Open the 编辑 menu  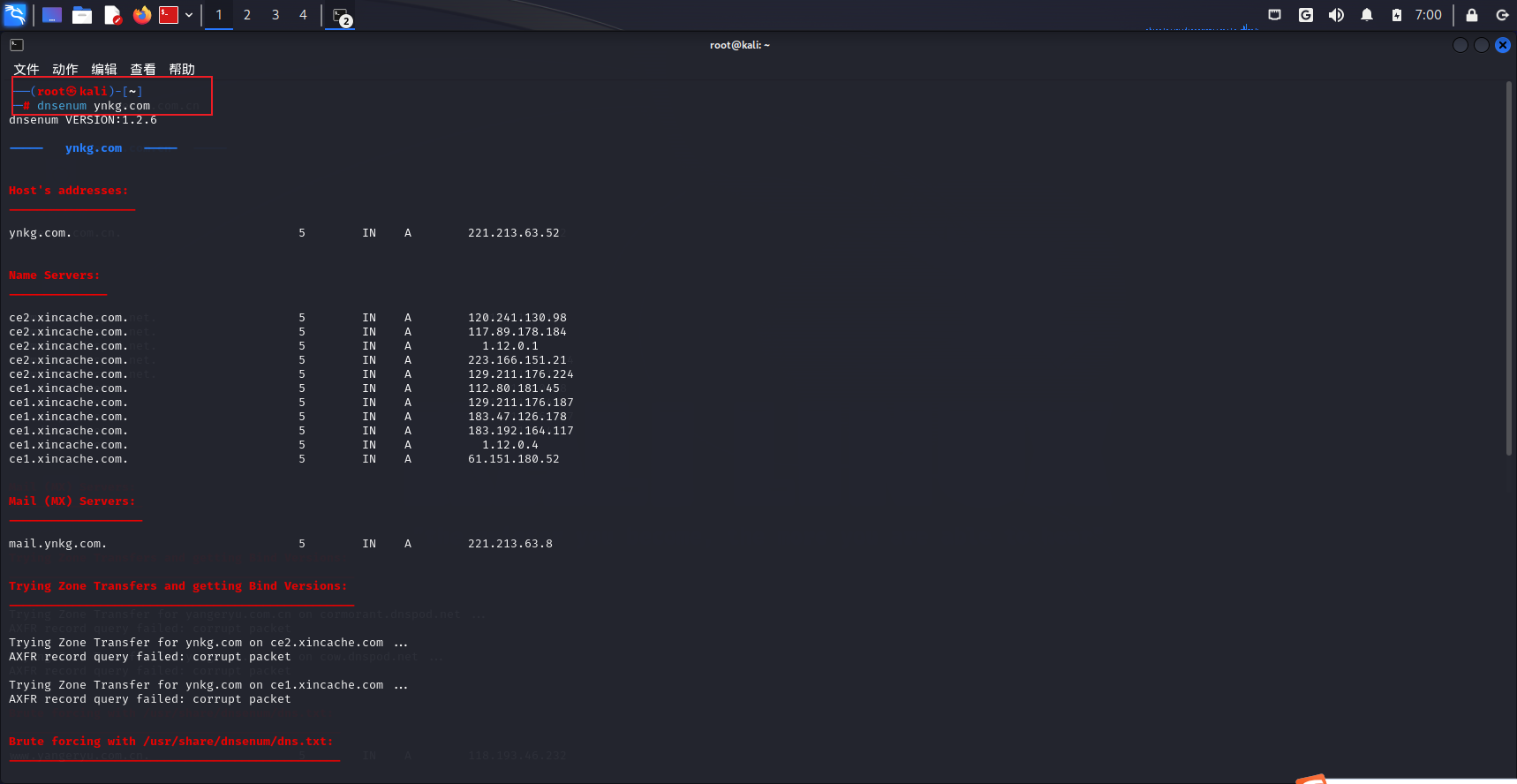point(103,69)
